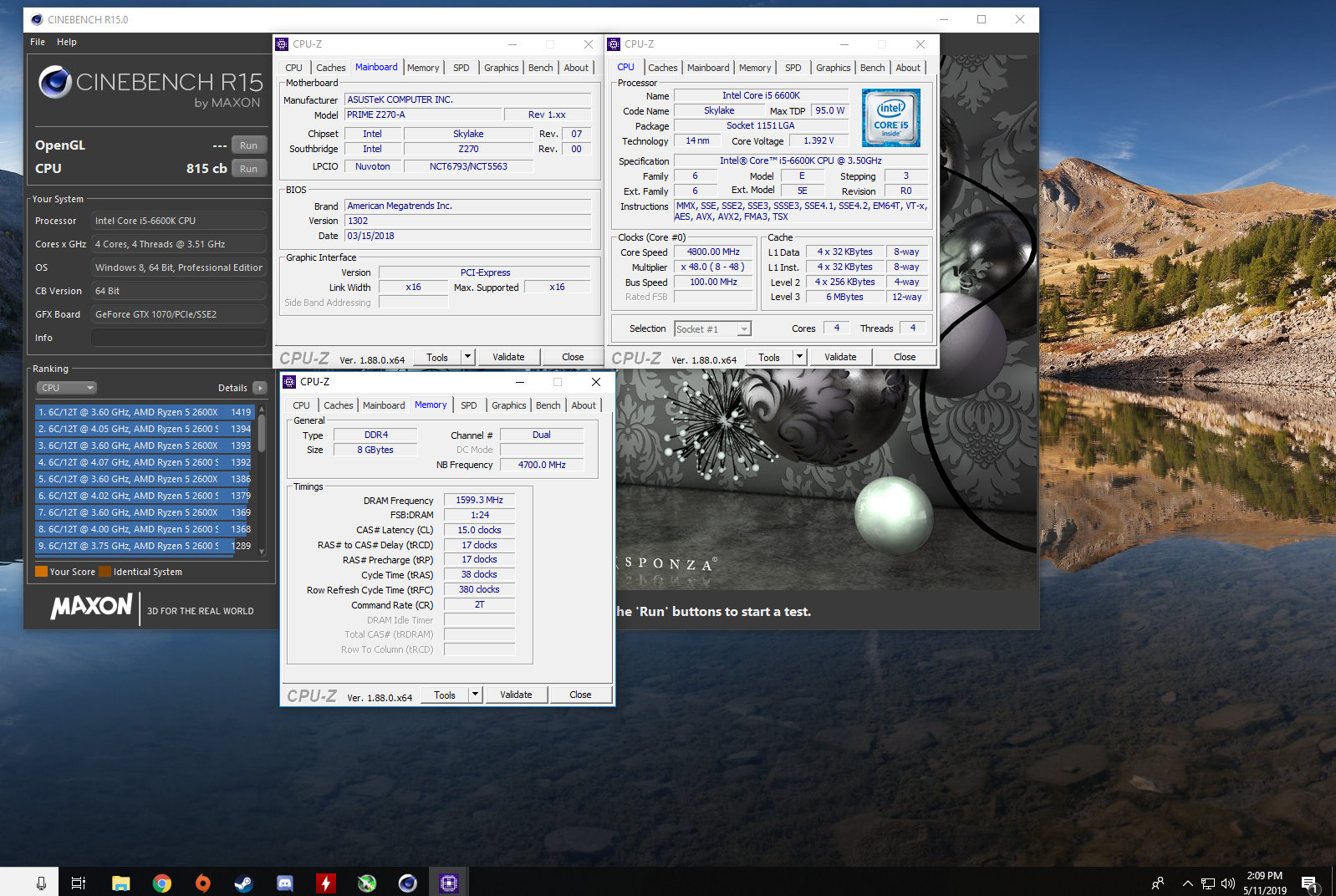Open Caches tab in the CPU tab CPU-Z window
The width and height of the screenshot is (1336, 896).
coord(663,68)
